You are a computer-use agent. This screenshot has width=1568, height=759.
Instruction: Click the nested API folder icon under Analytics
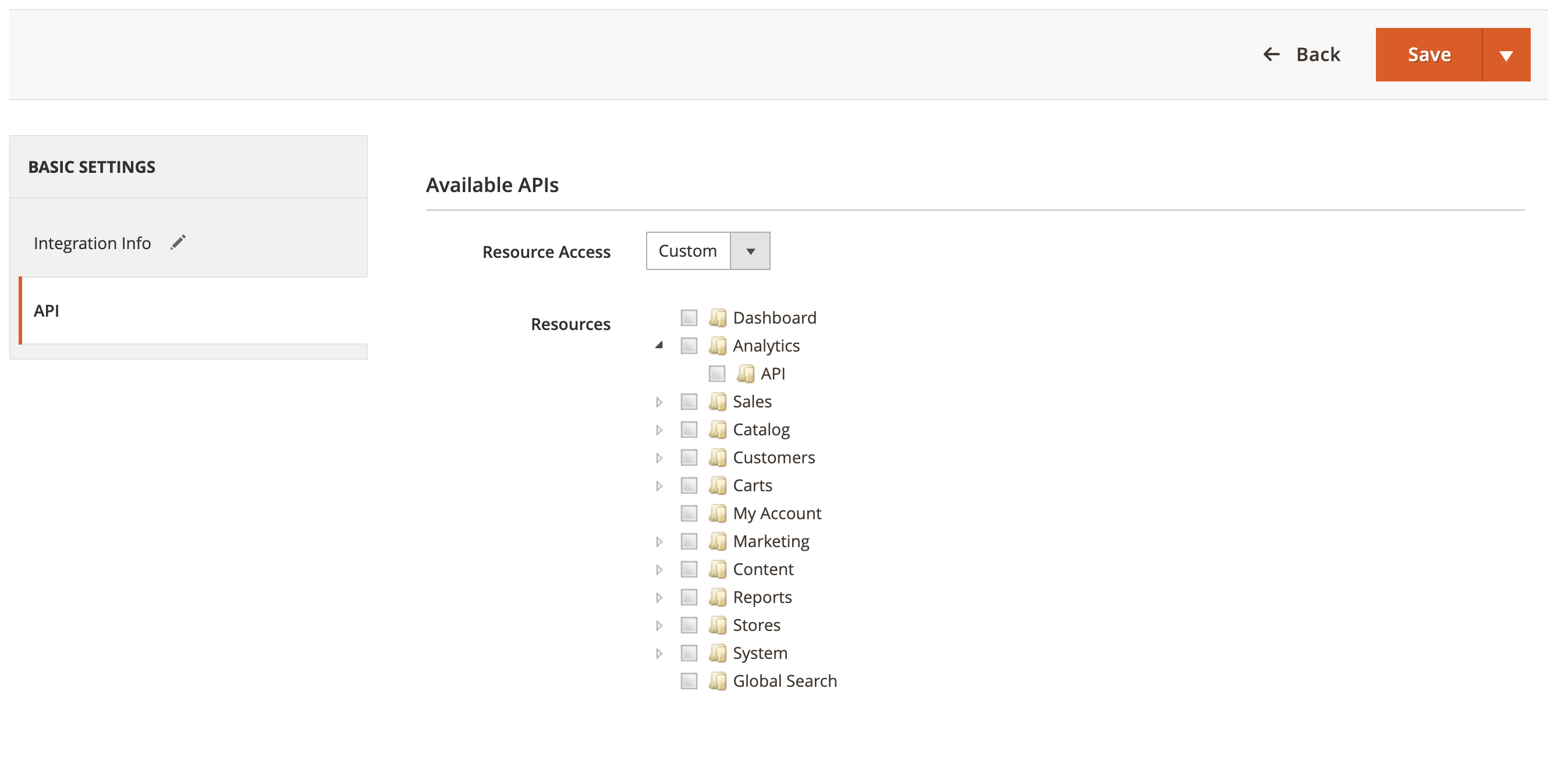click(746, 373)
